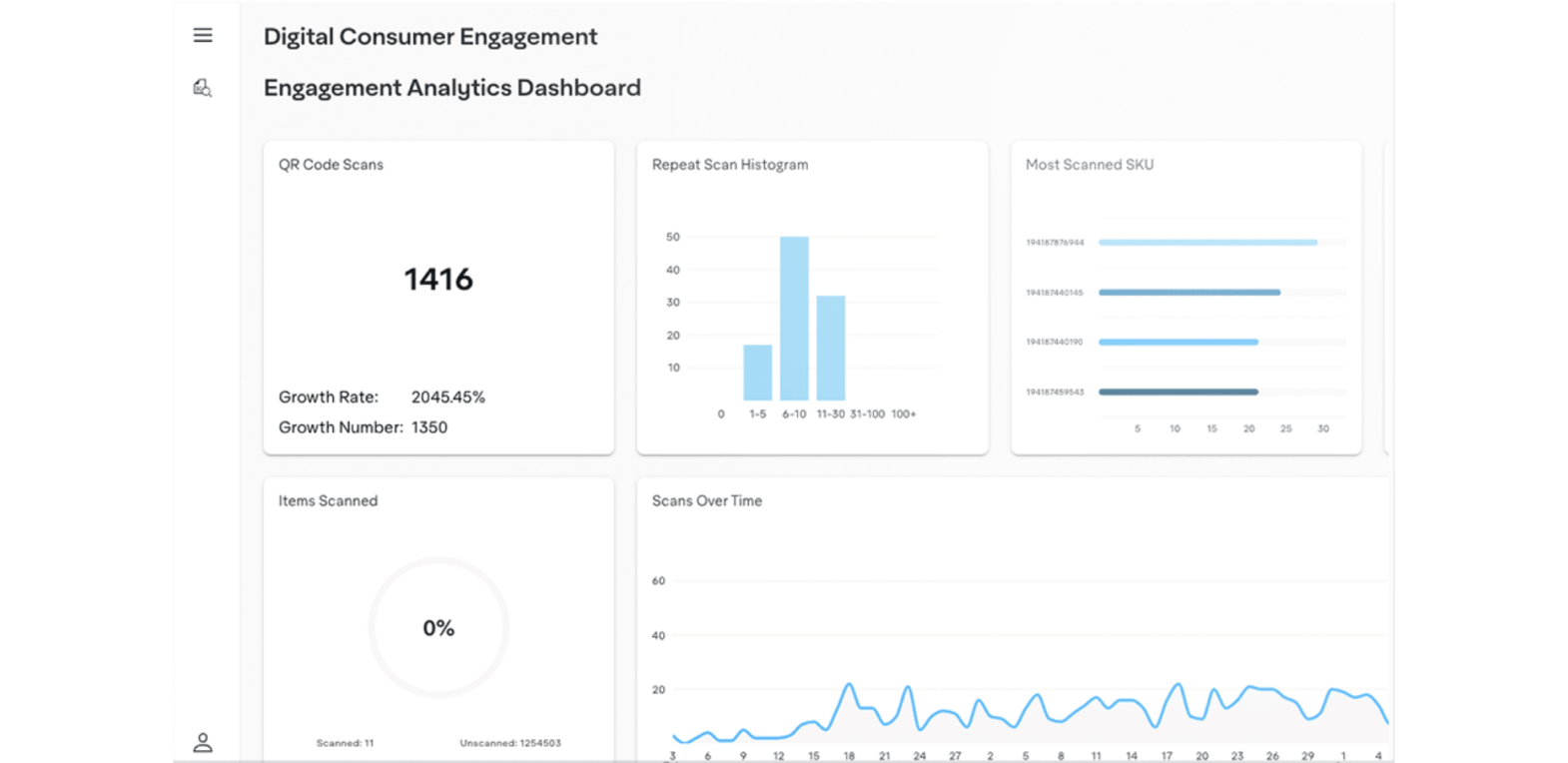The image size is (1568, 763).
Task: Click the 'Unscanned: 1254503' label
Action: point(510,743)
